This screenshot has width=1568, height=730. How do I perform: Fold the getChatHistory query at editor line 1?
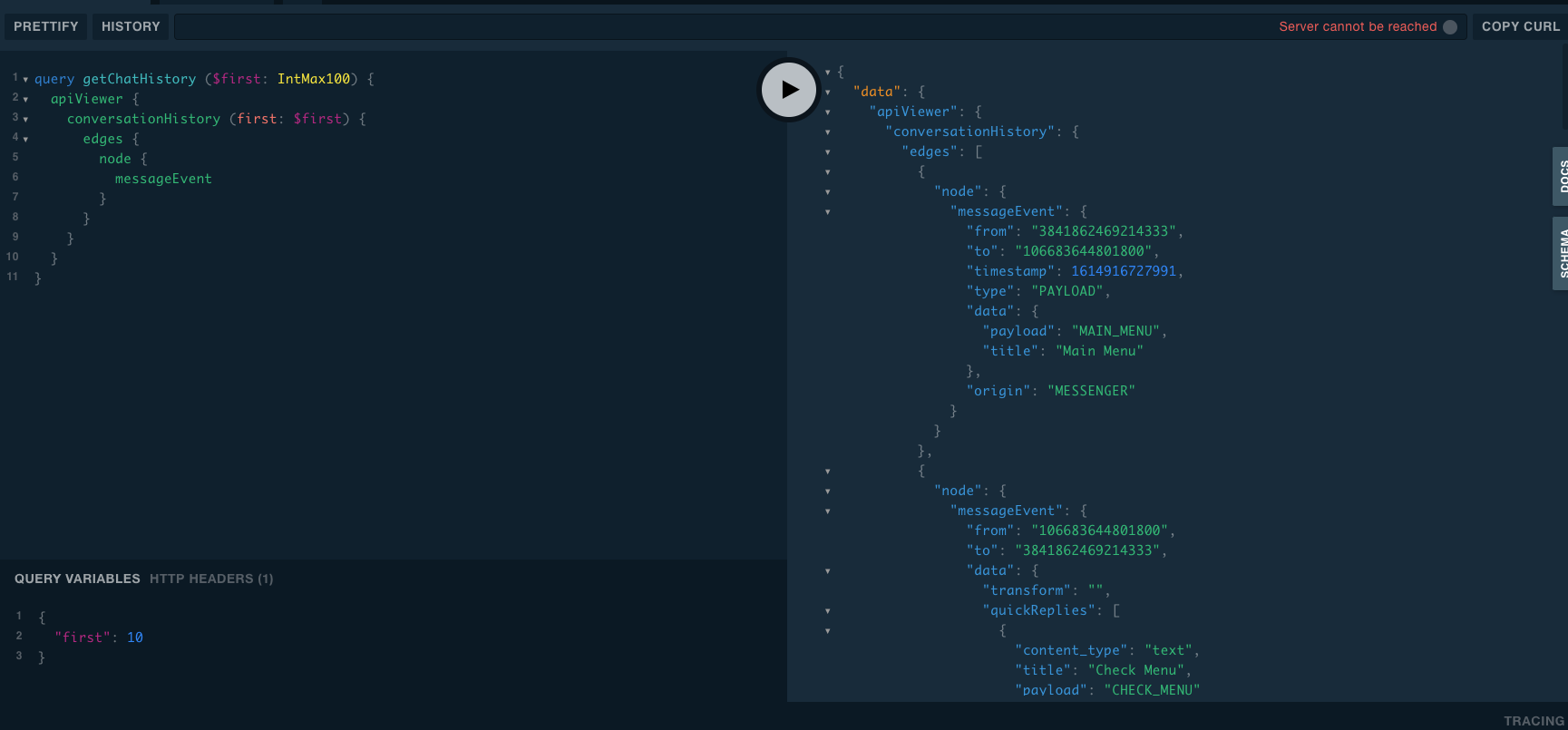click(x=25, y=80)
